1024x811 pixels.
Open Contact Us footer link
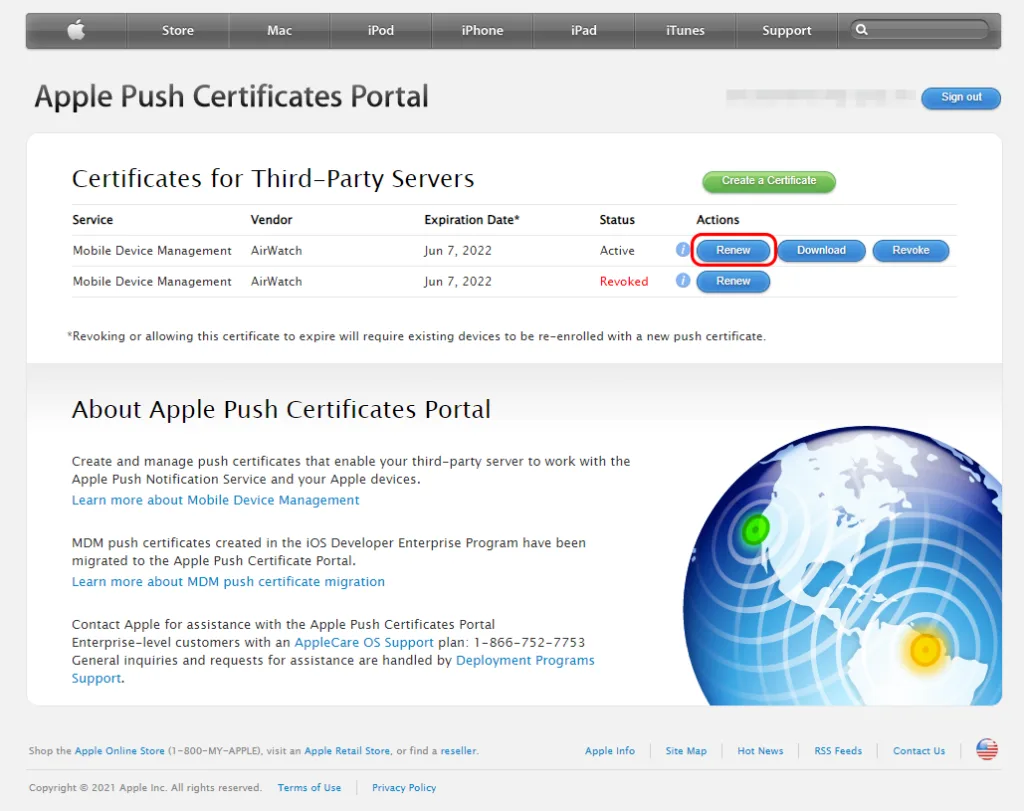pyautogui.click(x=919, y=751)
